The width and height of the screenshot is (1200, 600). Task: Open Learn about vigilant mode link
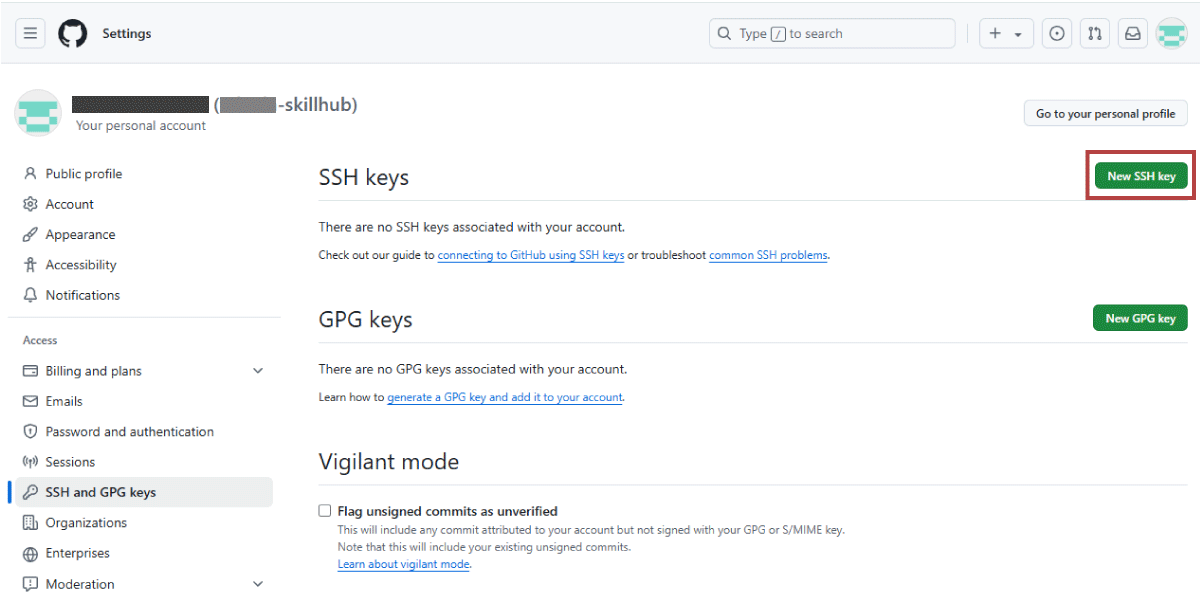404,564
